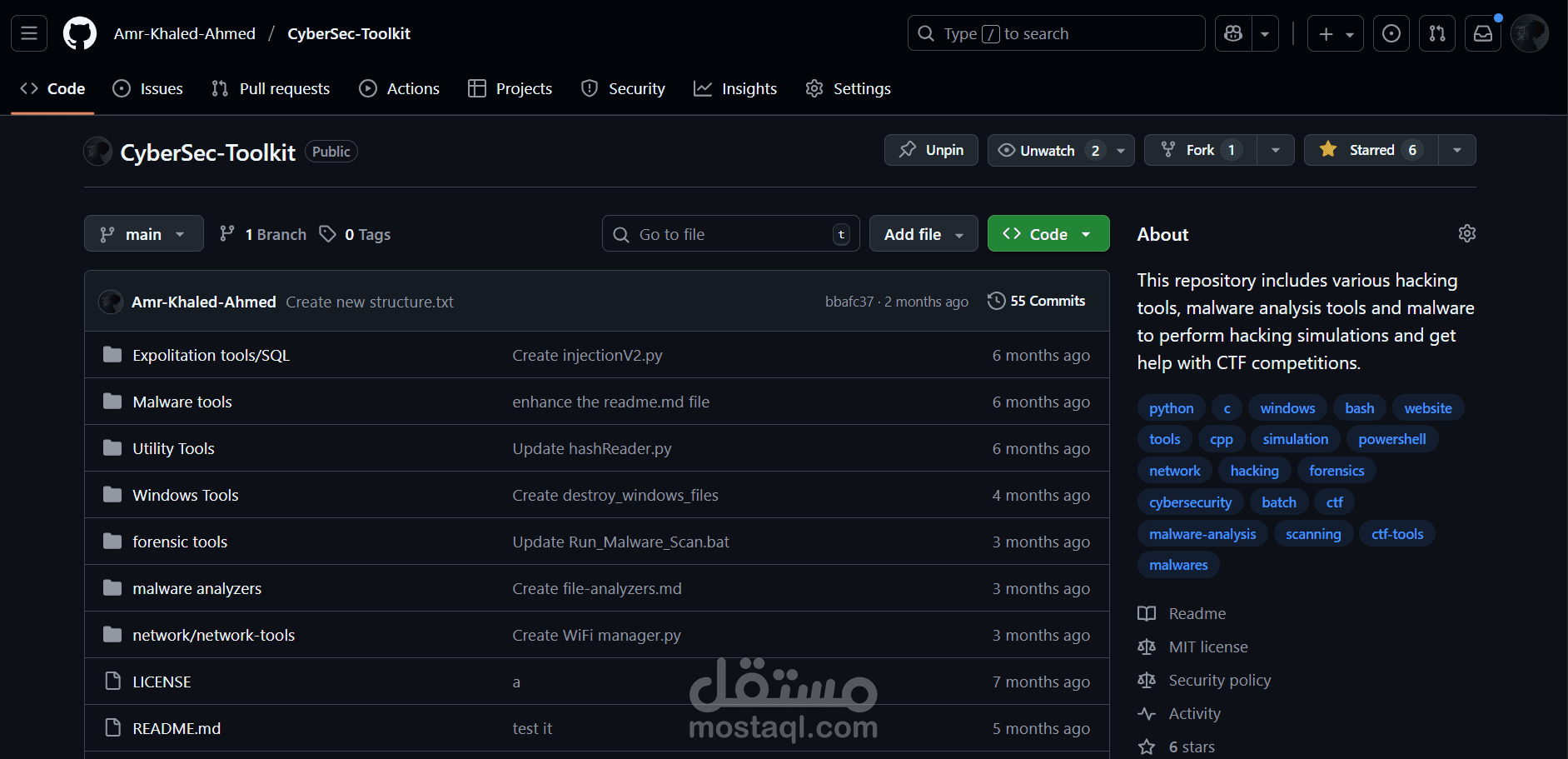
Task: Open the user profile avatar menu
Action: [1530, 33]
